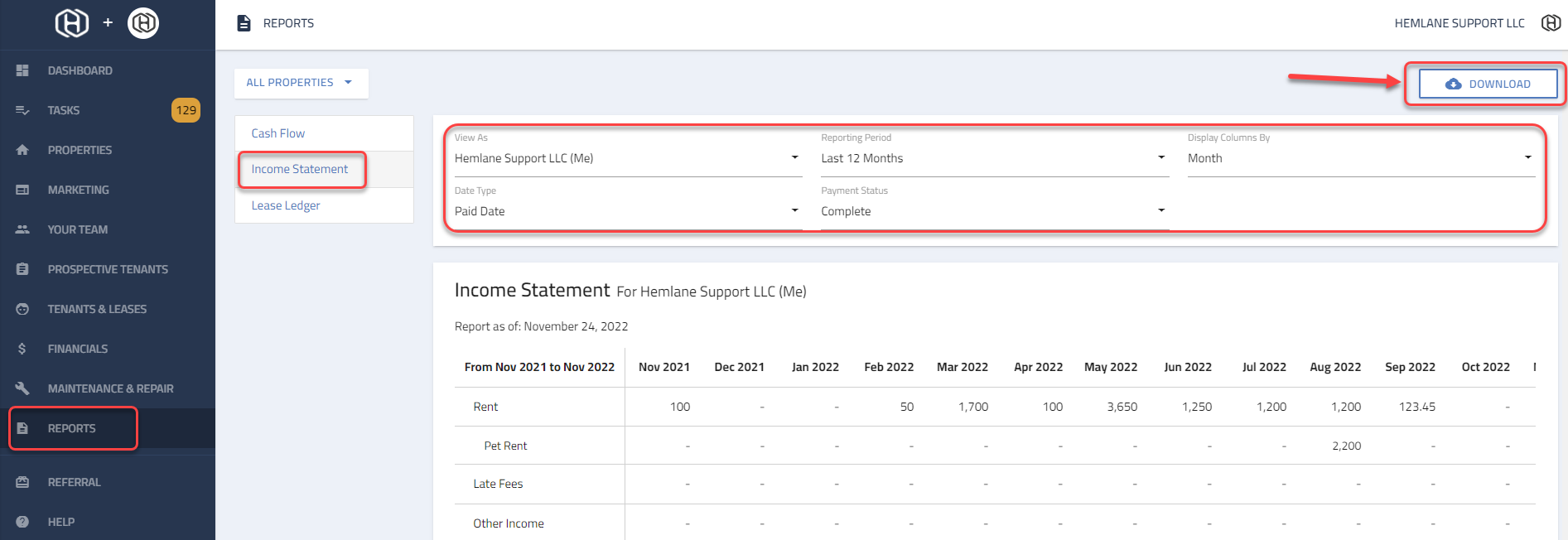Select the Apr 2022 column header
The image size is (1568, 540).
click(x=1039, y=367)
